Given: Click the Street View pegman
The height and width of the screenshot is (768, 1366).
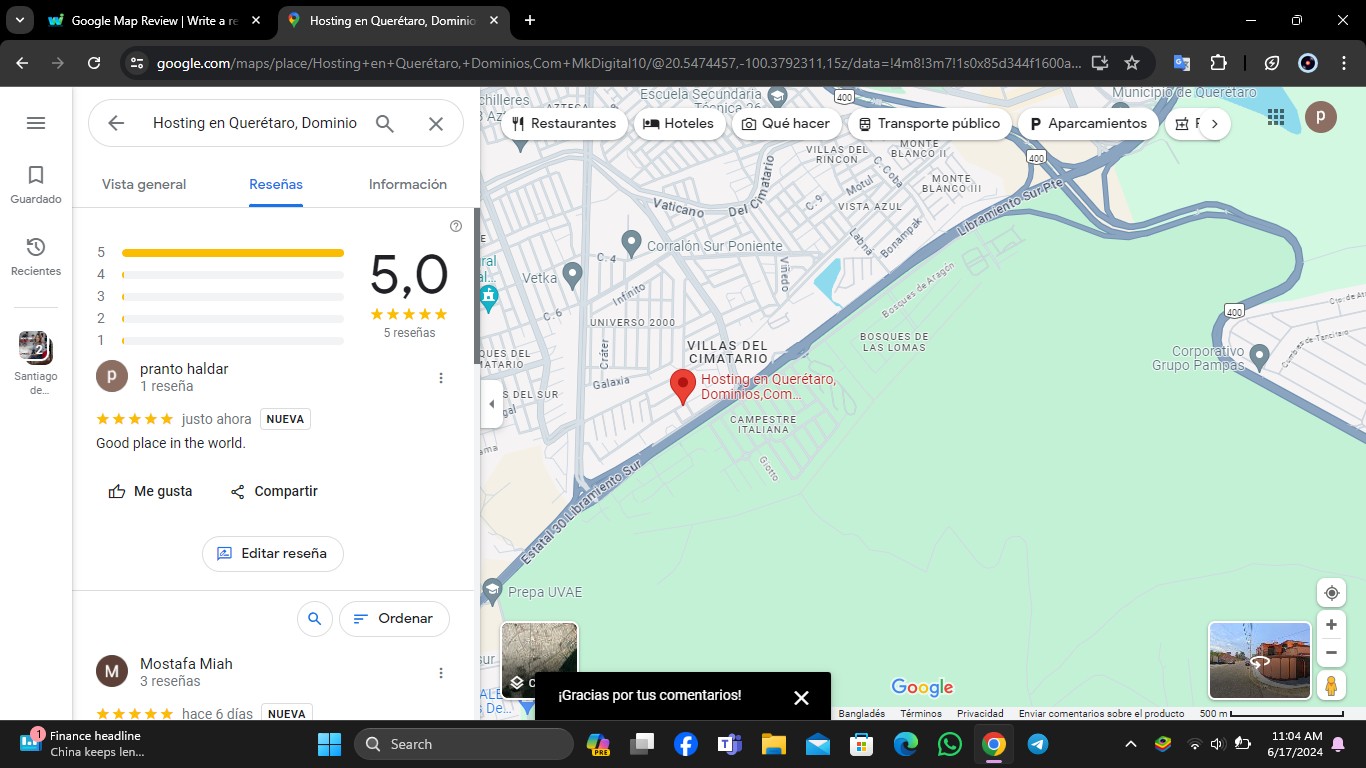Looking at the screenshot, I should pos(1331,686).
